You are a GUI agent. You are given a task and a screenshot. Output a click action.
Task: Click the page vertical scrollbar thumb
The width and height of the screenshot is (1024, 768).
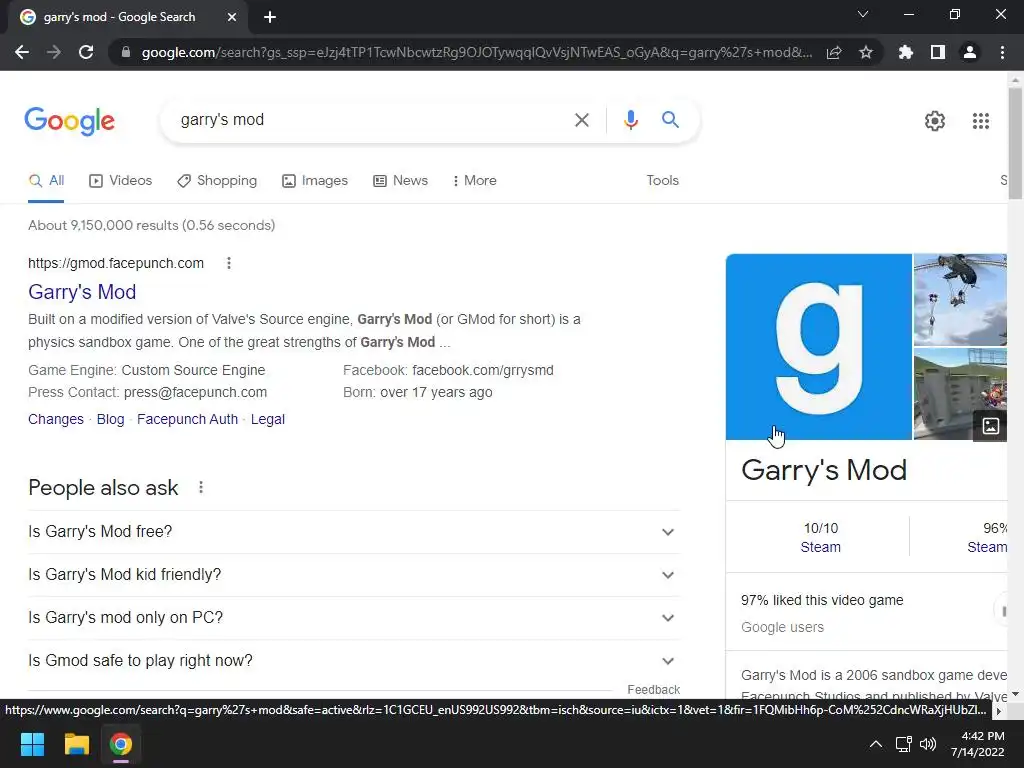pos(1015,144)
